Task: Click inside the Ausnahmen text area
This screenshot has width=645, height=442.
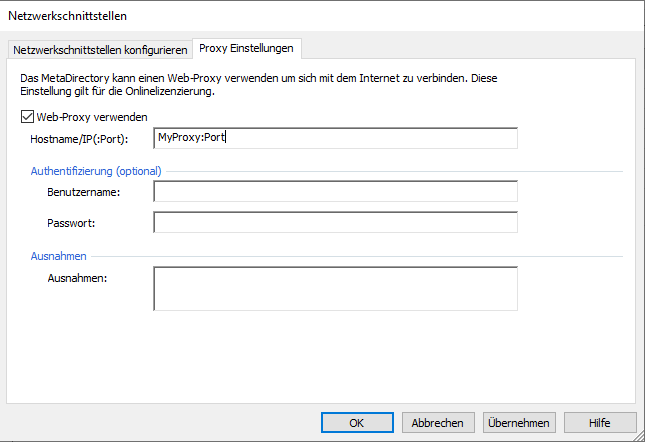Action: [x=335, y=288]
